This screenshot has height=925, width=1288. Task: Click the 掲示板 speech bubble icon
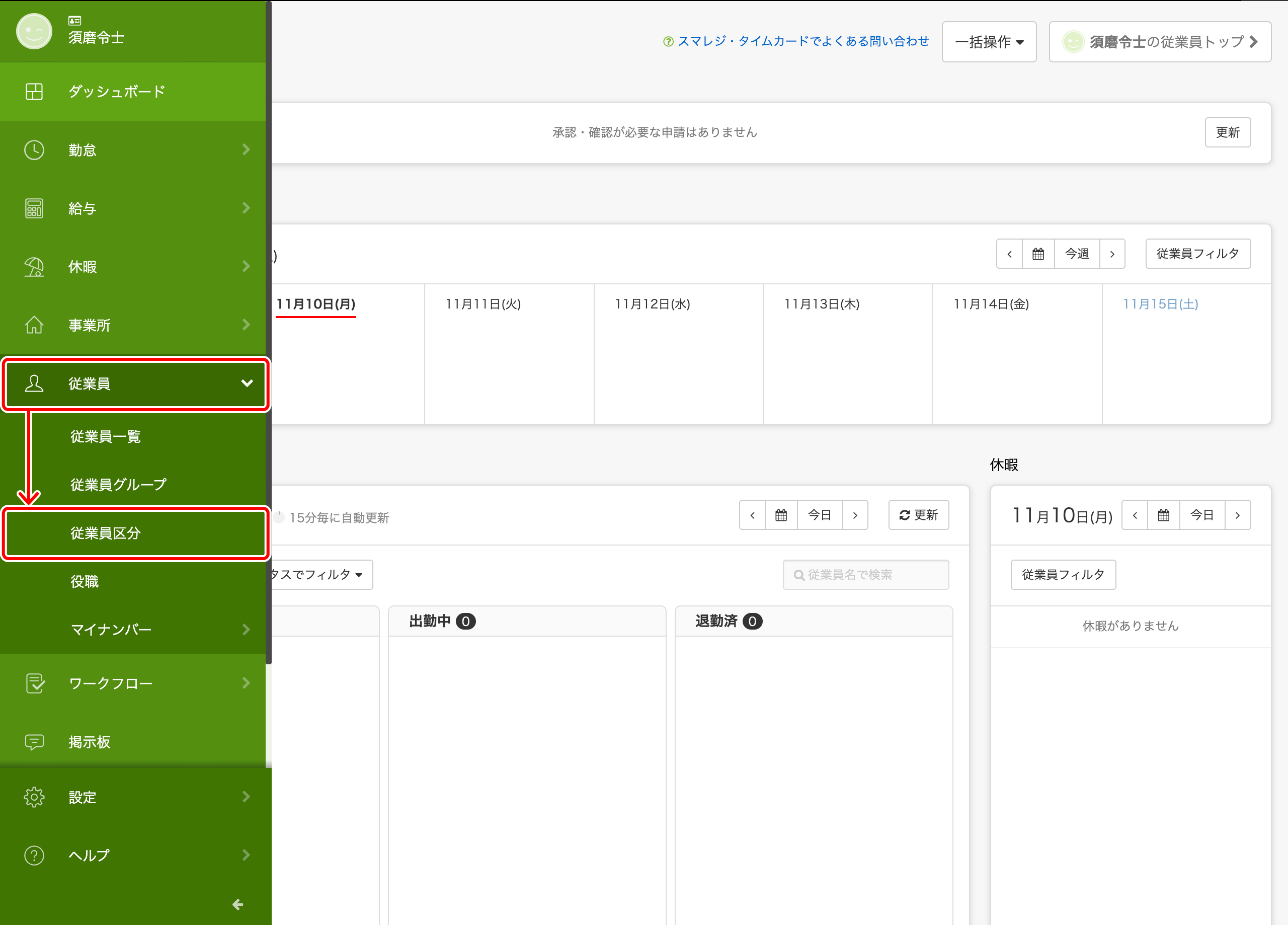34,742
